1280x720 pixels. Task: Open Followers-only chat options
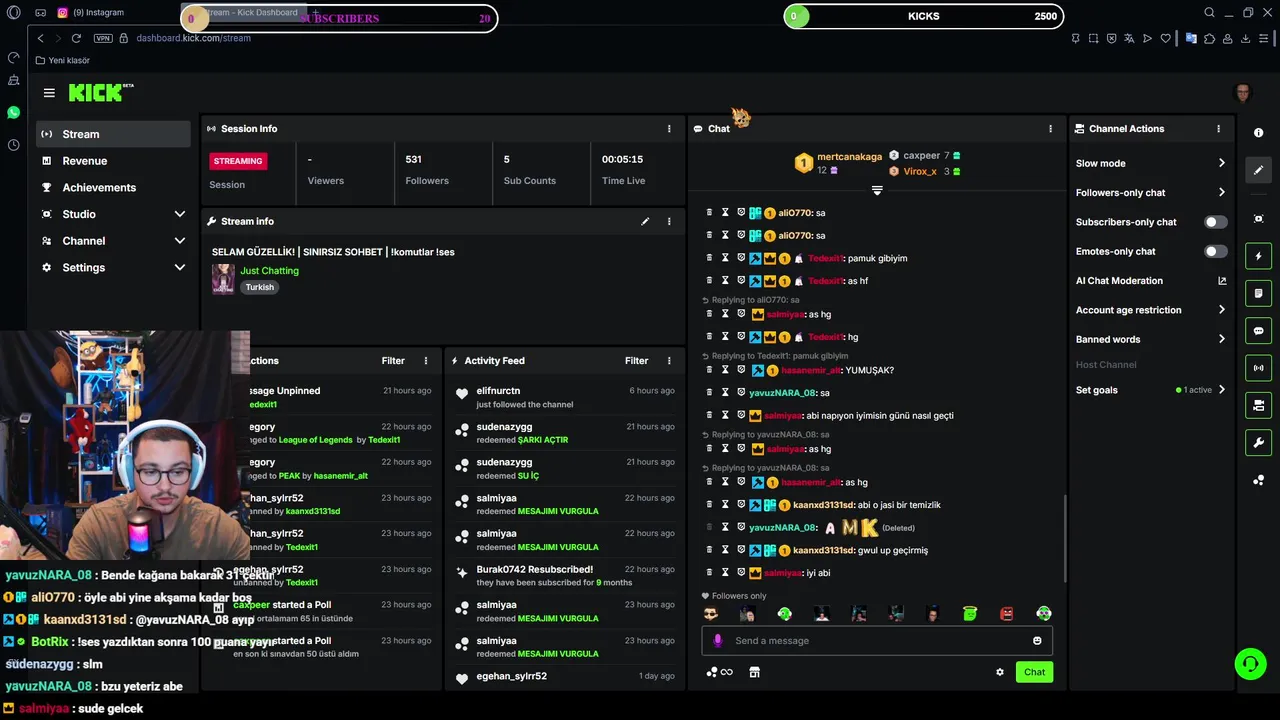[x=1150, y=193]
